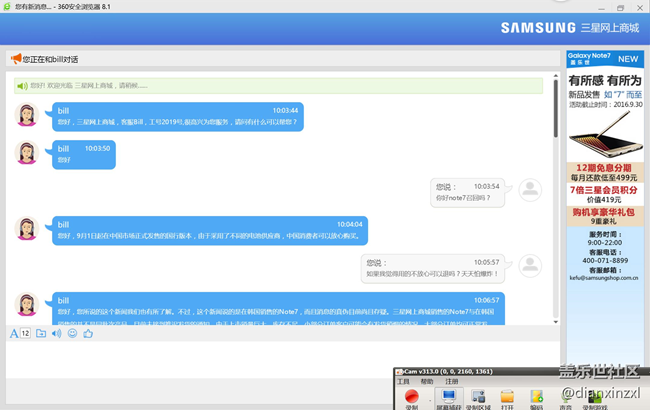Image resolution: width=650 pixels, height=410 pixels.
Task: Click the 有所感 有所为 headline
Action: 605,80
